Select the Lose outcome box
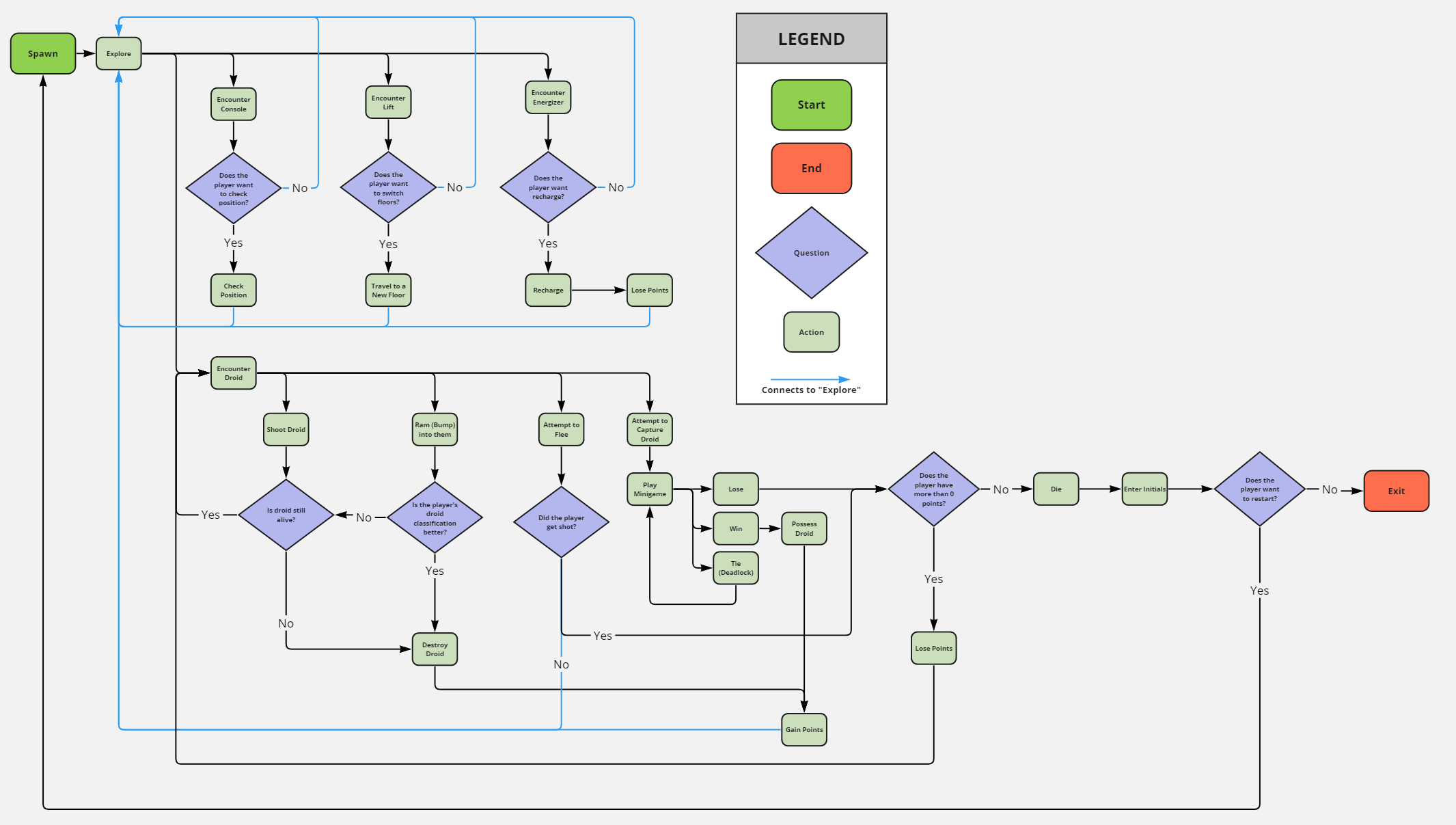This screenshot has width=1456, height=825. [736, 489]
